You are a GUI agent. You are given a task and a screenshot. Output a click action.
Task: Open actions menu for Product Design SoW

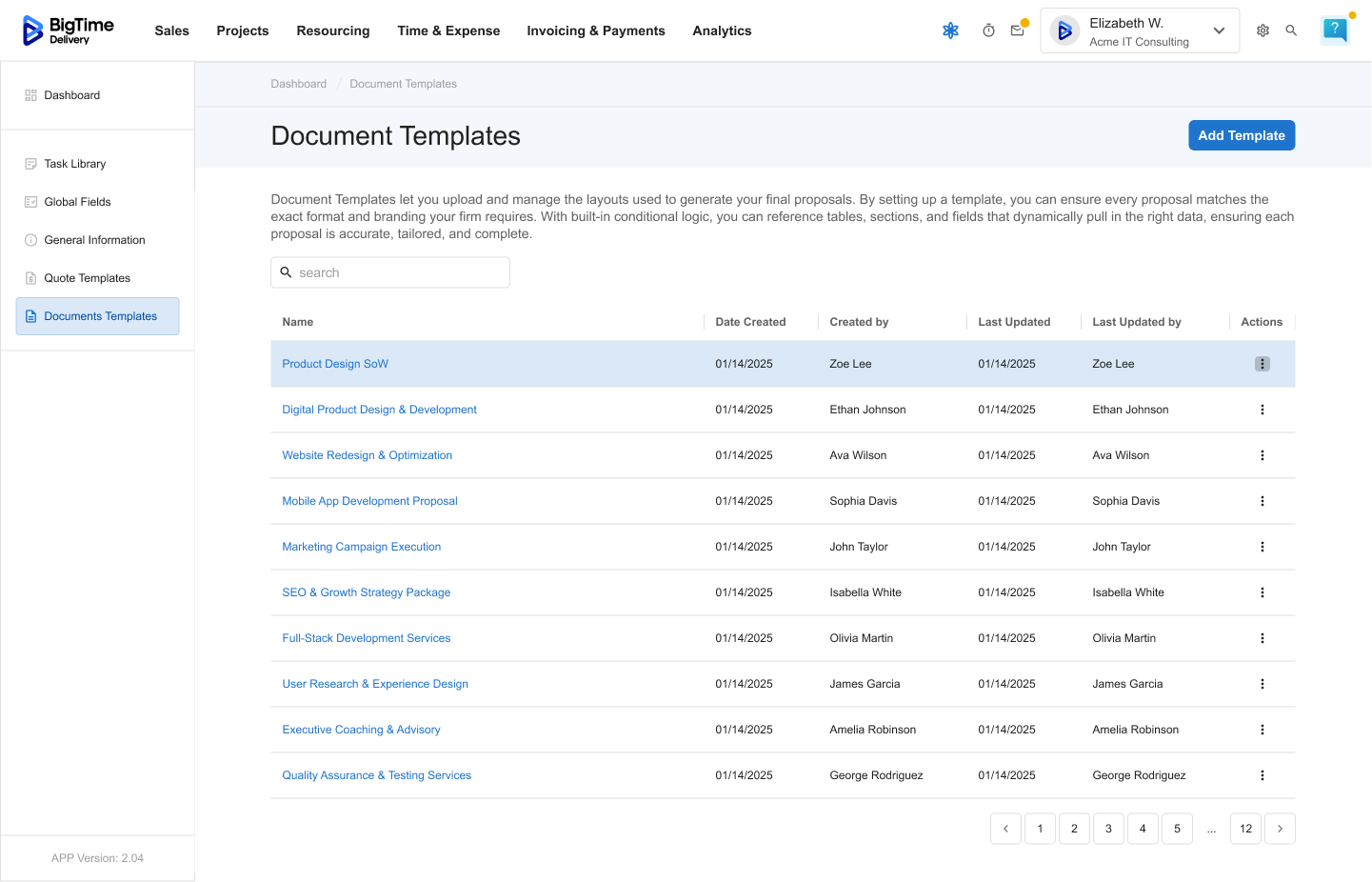pos(1262,364)
